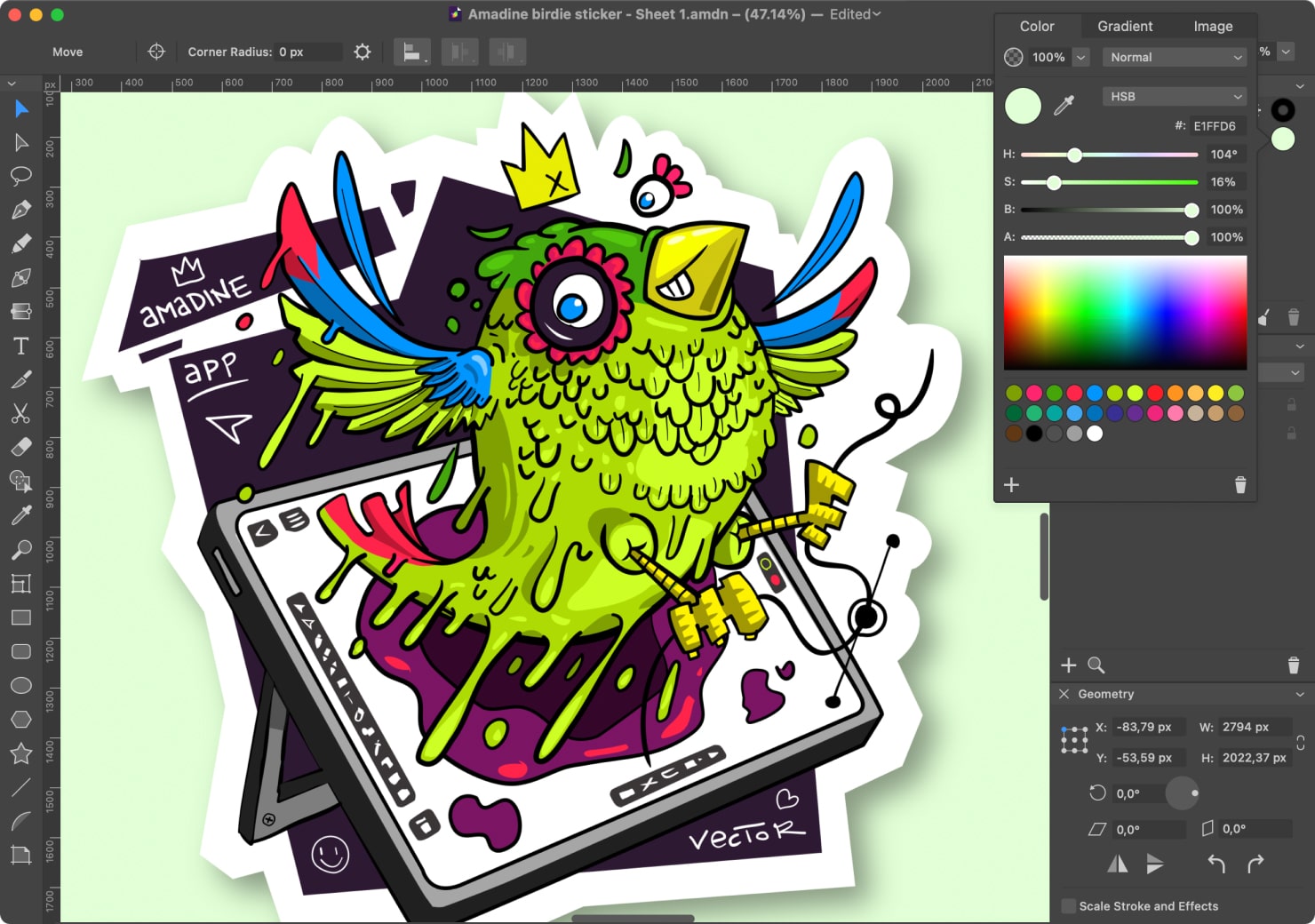Pick the Scissors tool

[21, 413]
